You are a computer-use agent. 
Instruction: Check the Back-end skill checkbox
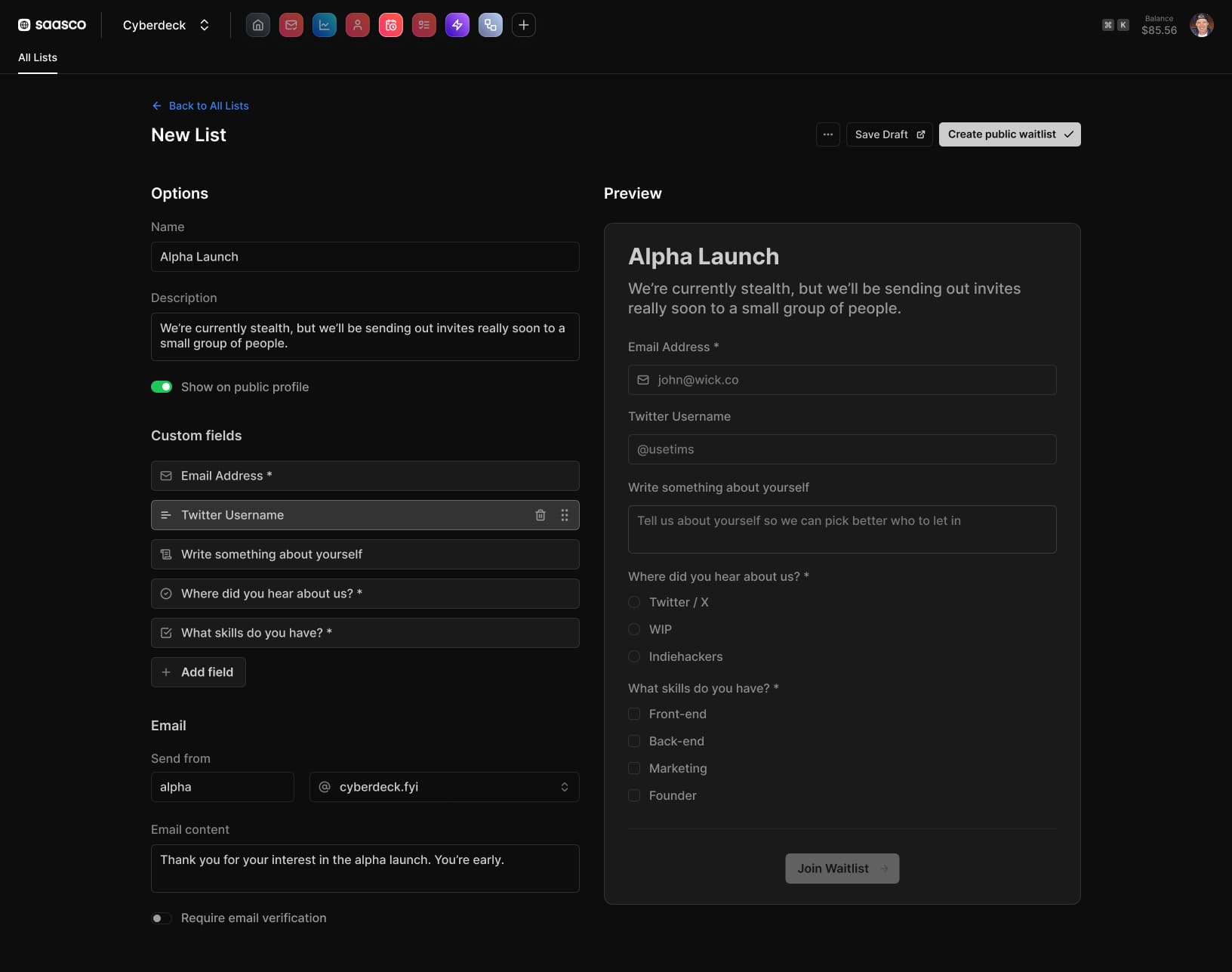click(x=634, y=741)
